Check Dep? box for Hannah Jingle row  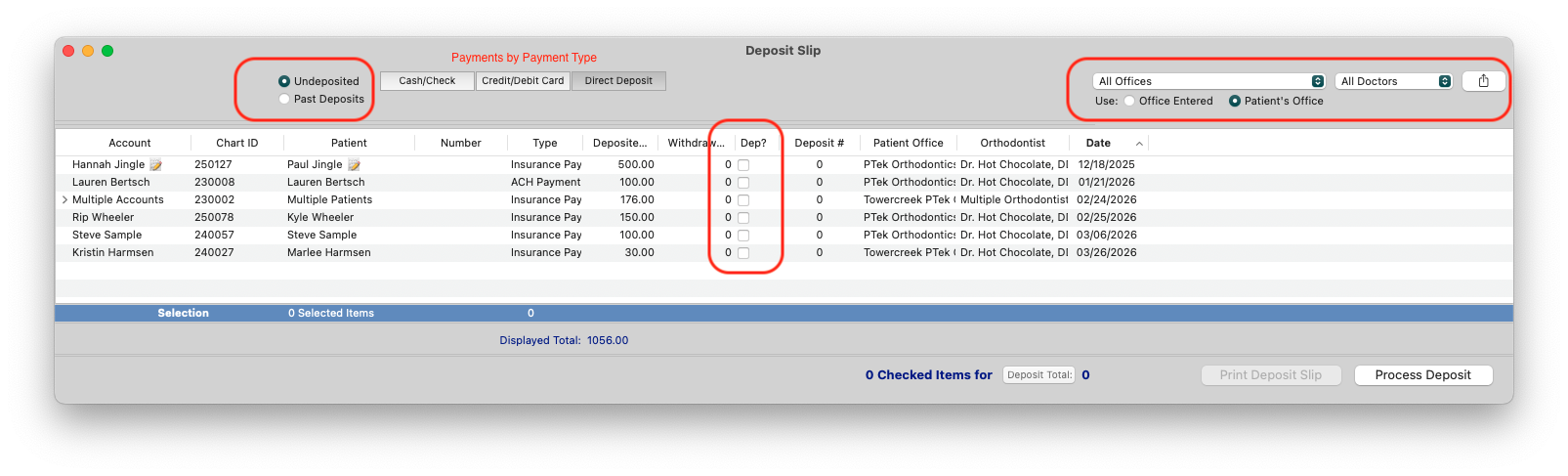[x=743, y=165]
